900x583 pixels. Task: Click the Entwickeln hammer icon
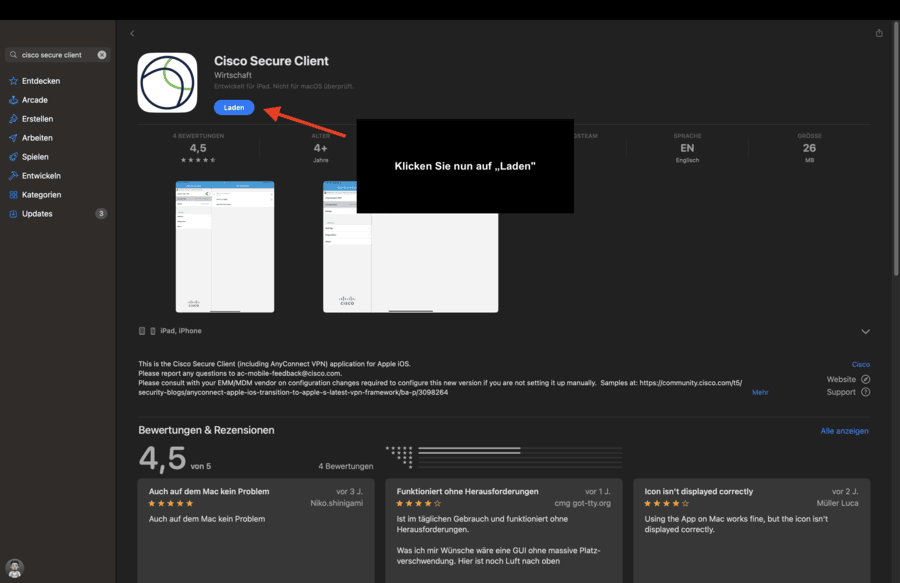(x=13, y=176)
